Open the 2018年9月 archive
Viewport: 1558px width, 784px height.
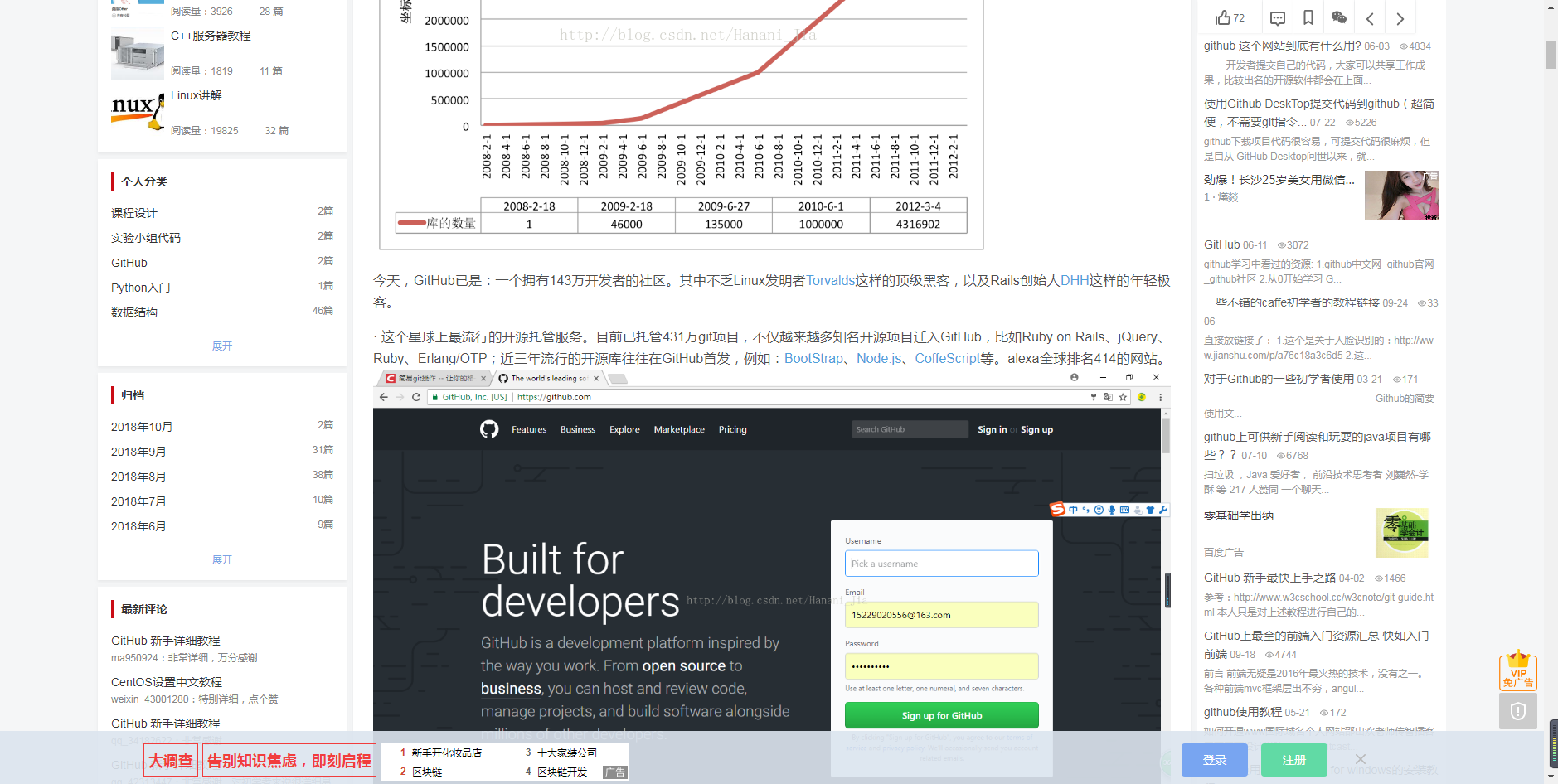(138, 452)
